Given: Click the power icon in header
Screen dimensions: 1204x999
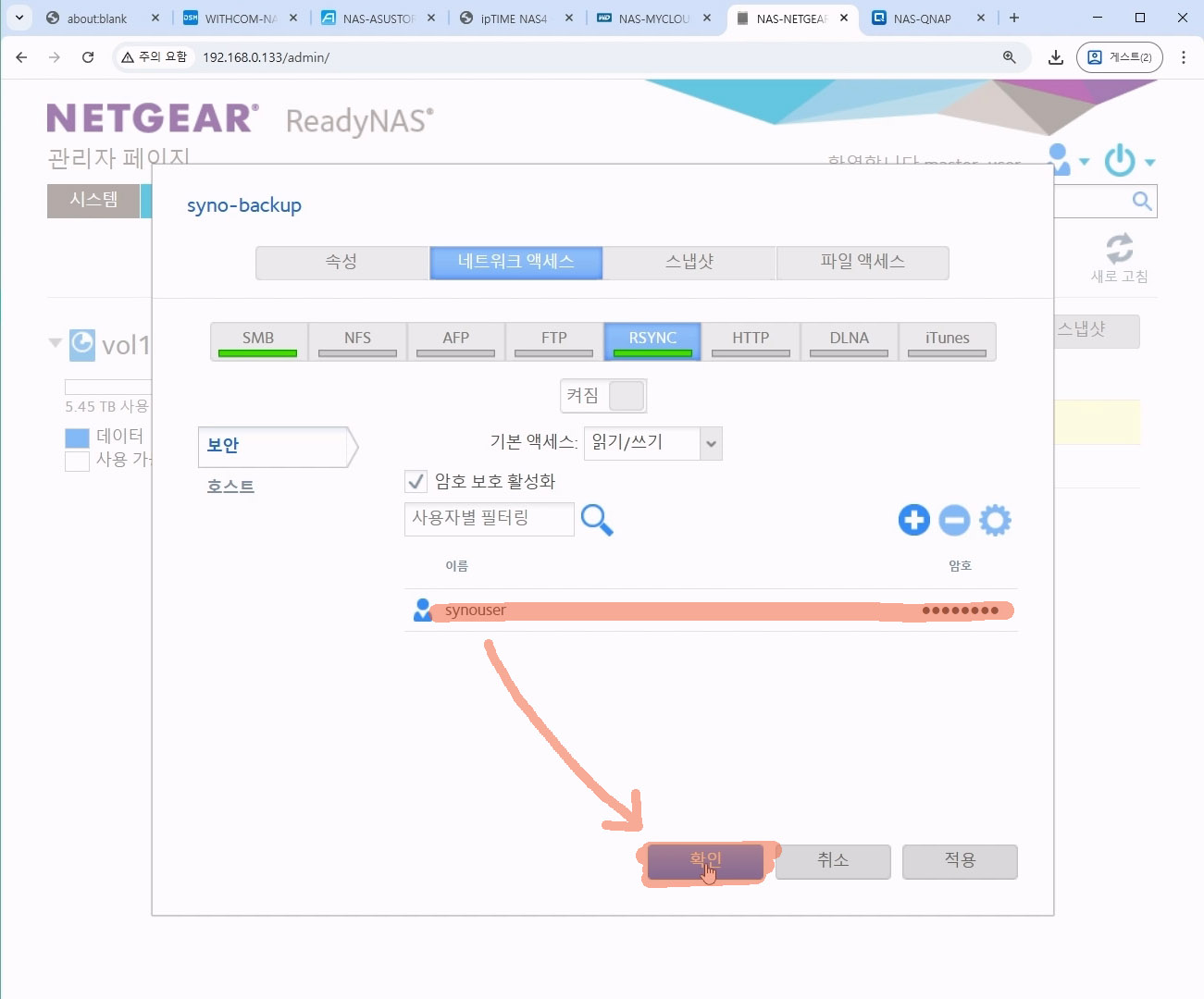Looking at the screenshot, I should (x=1120, y=161).
